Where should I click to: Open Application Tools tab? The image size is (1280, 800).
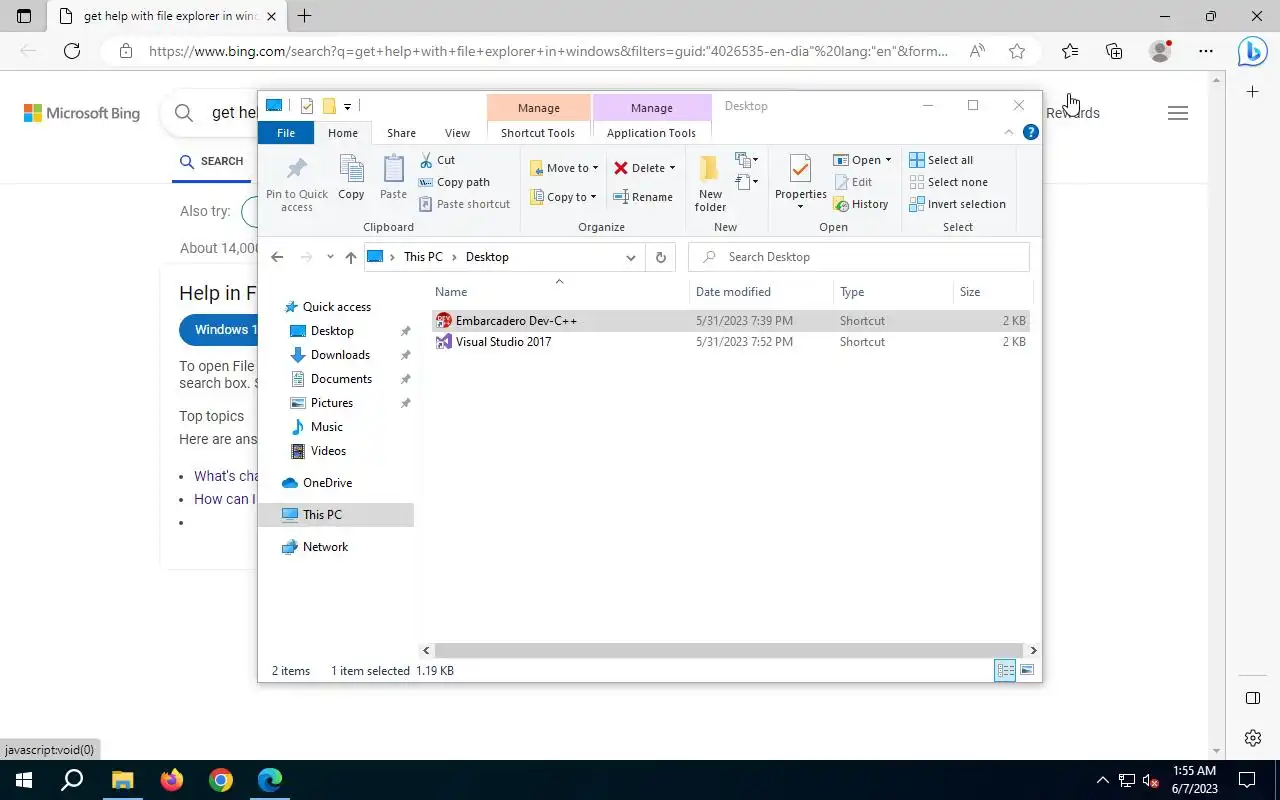pyautogui.click(x=651, y=133)
